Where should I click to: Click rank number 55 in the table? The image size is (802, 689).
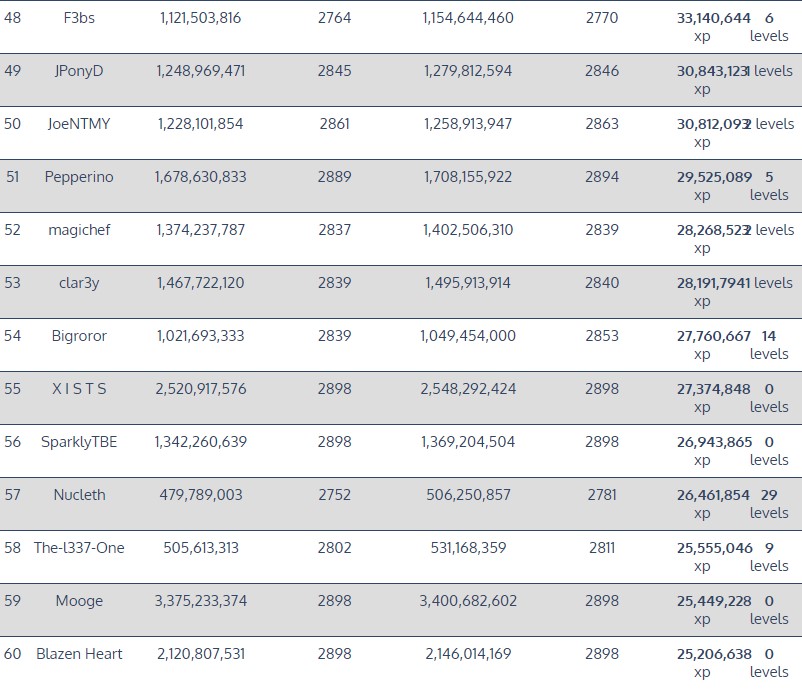12,389
